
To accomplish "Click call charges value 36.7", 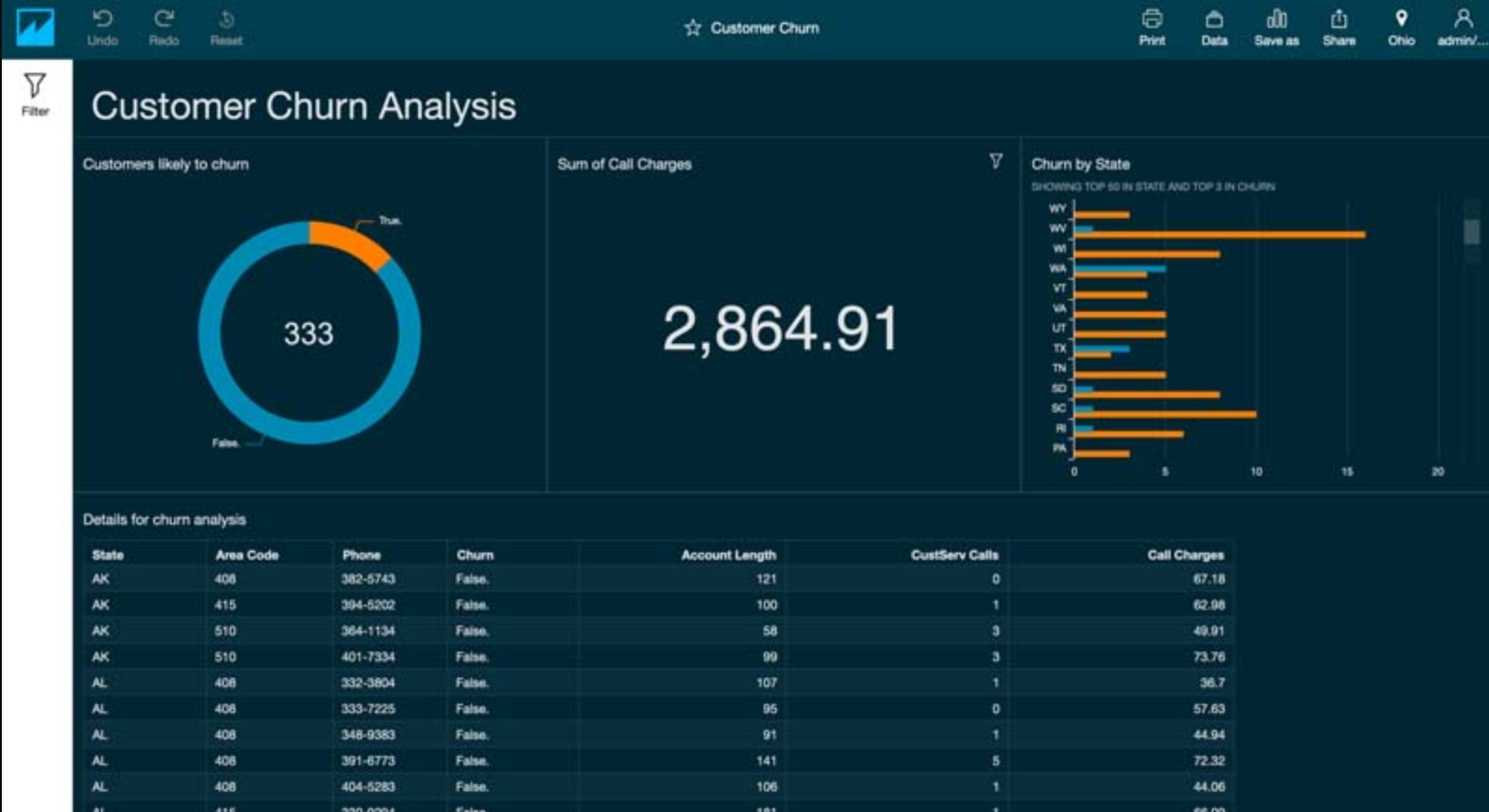I will tap(1213, 682).
